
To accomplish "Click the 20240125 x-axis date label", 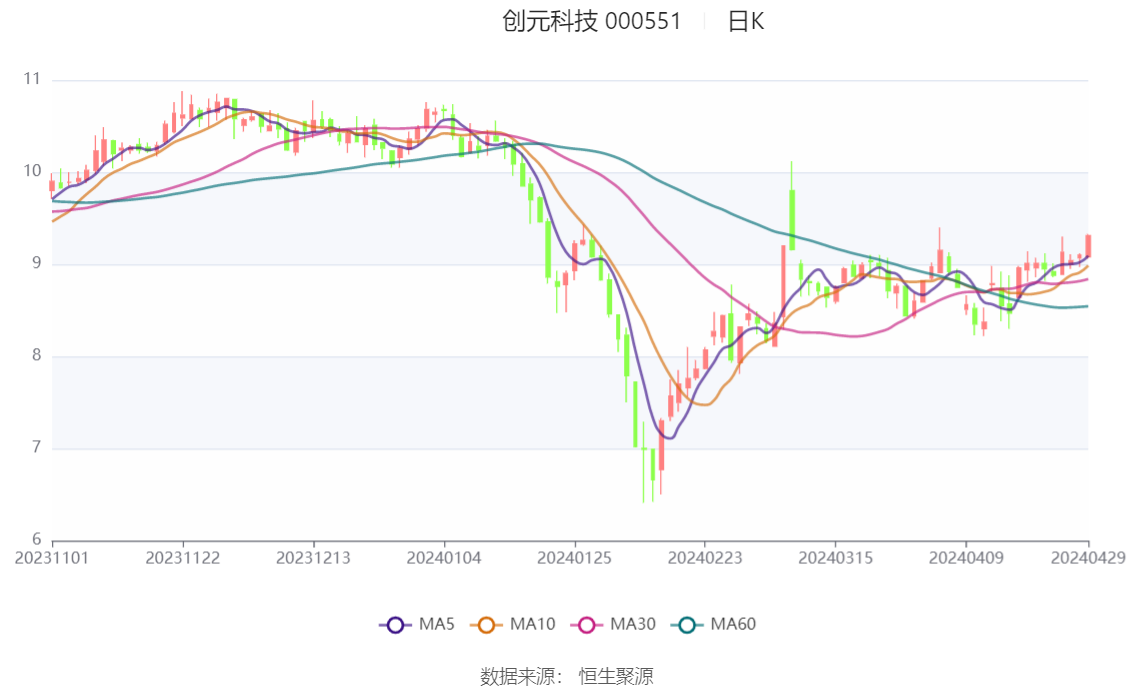I will coord(574,557).
